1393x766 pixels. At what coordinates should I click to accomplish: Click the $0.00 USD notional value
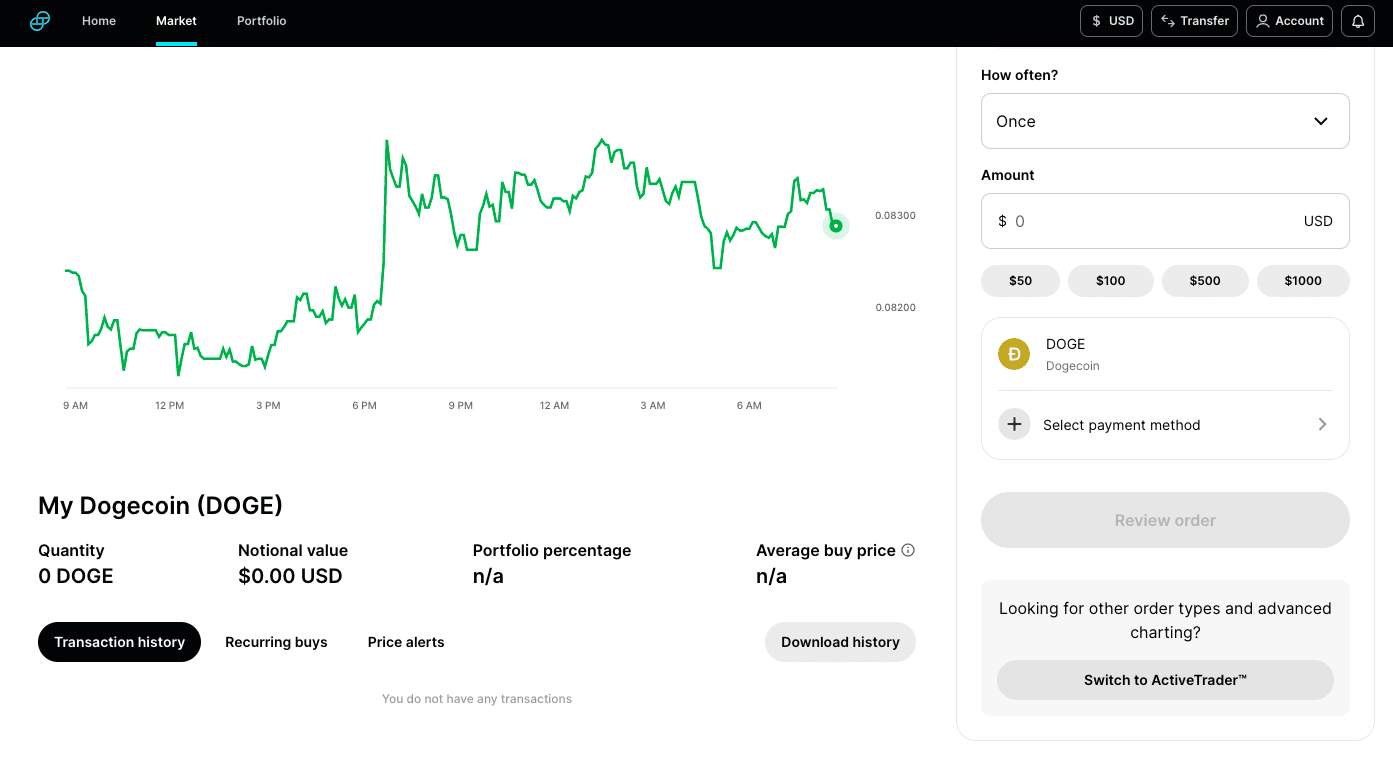290,576
